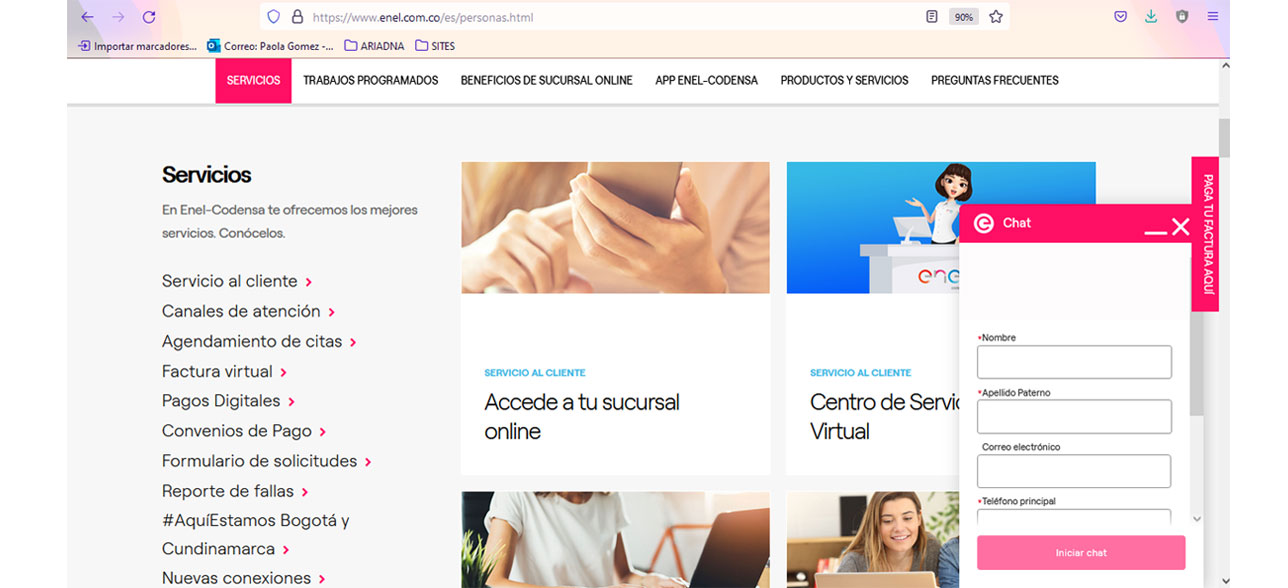Click the Reporte de fallas link
The height and width of the screenshot is (588, 1288).
[235, 491]
